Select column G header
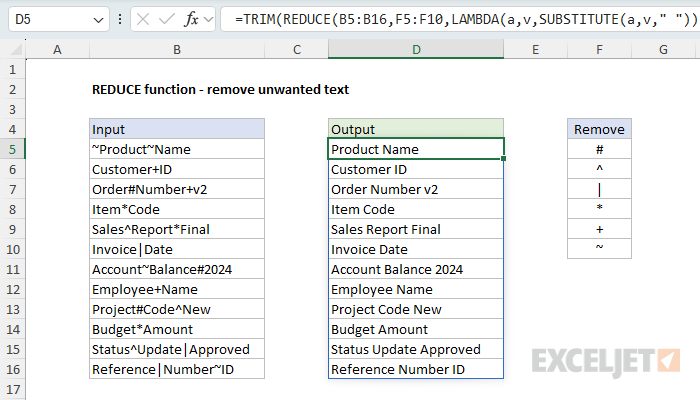This screenshot has width=700, height=400. click(663, 50)
